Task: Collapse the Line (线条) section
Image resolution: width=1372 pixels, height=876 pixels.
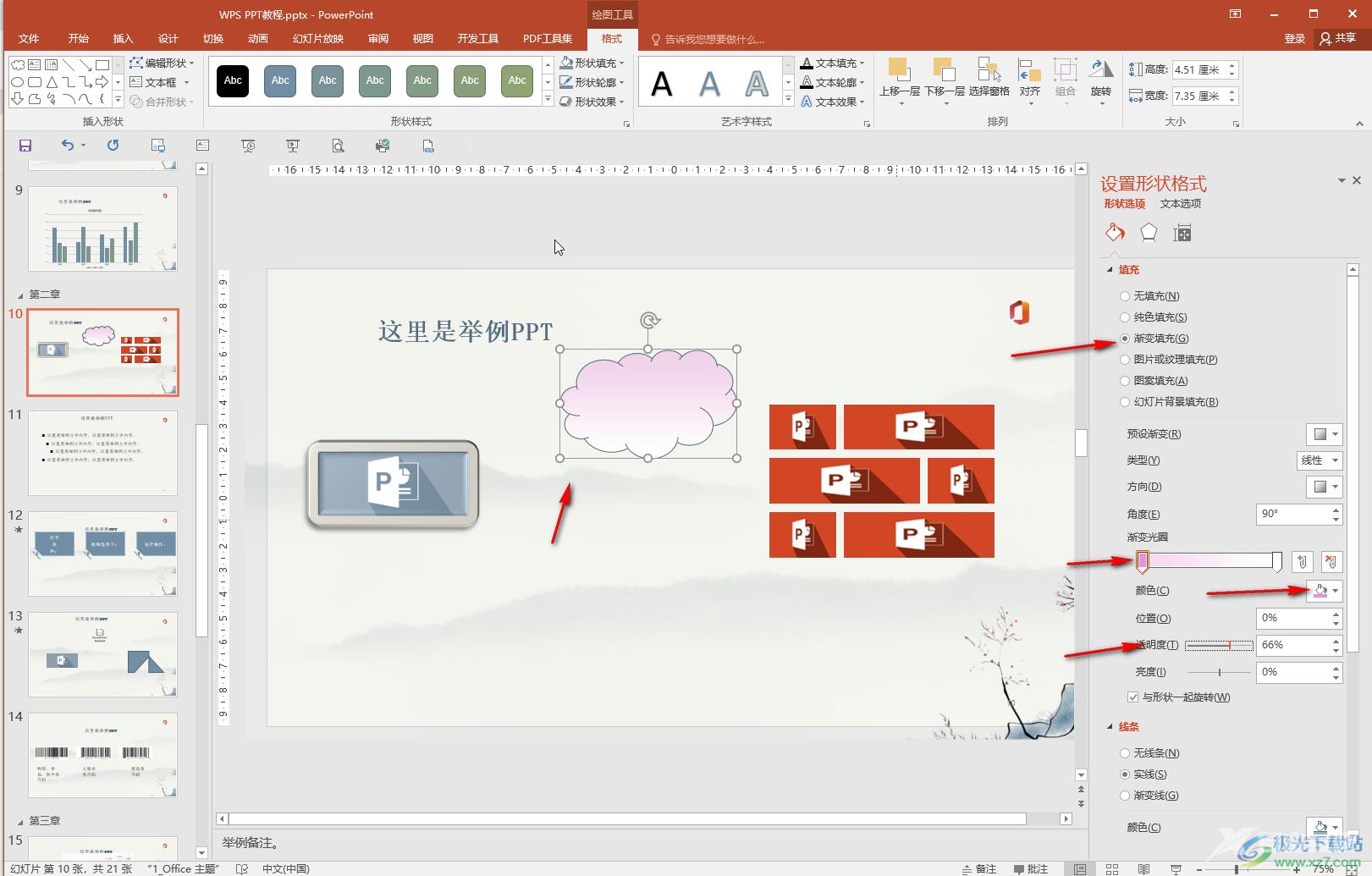Action: (x=1110, y=727)
